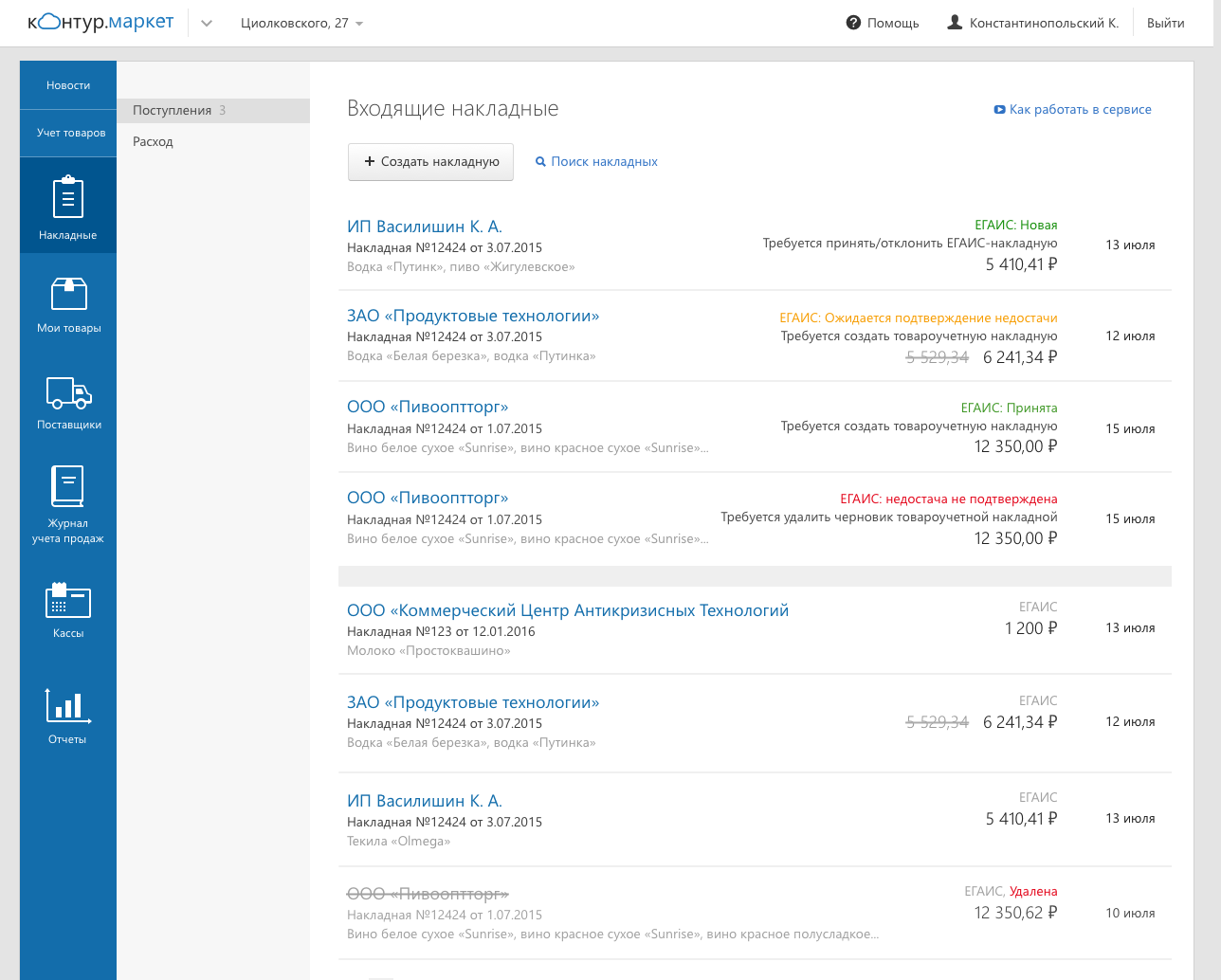
Task: Click Выйти to log out
Action: coord(1165,23)
